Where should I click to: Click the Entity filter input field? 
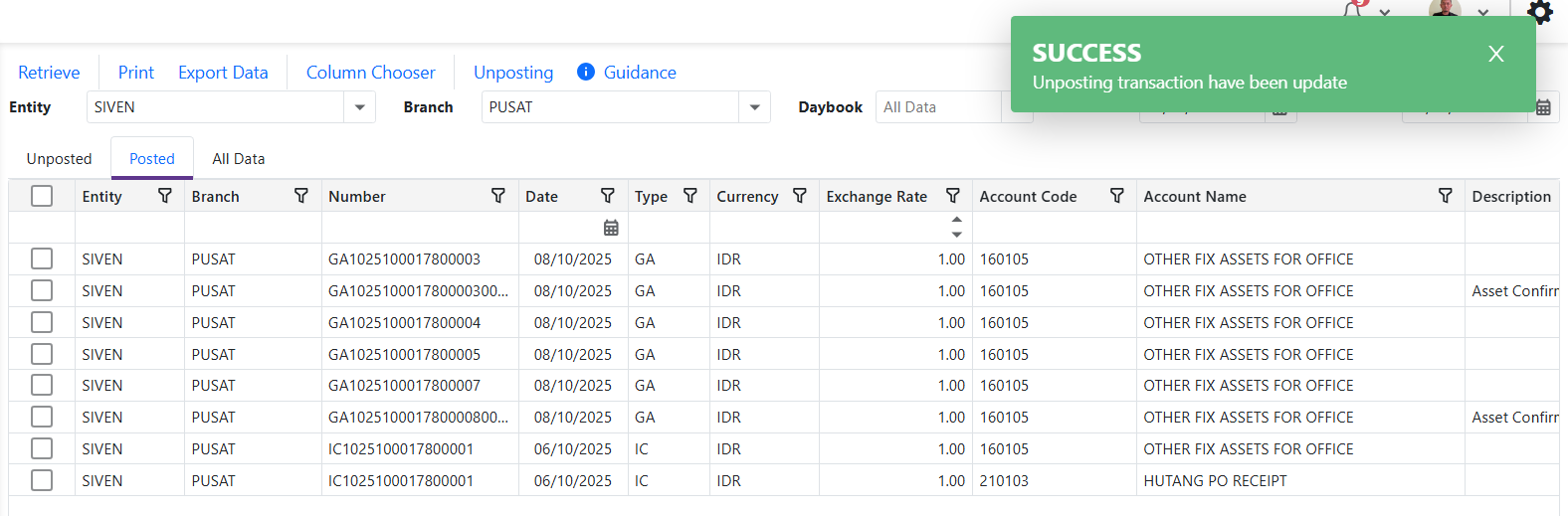pos(129,228)
